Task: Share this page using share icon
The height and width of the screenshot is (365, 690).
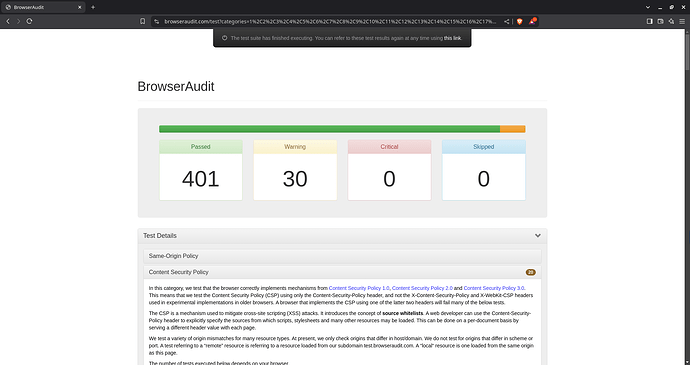Action: 507,21
